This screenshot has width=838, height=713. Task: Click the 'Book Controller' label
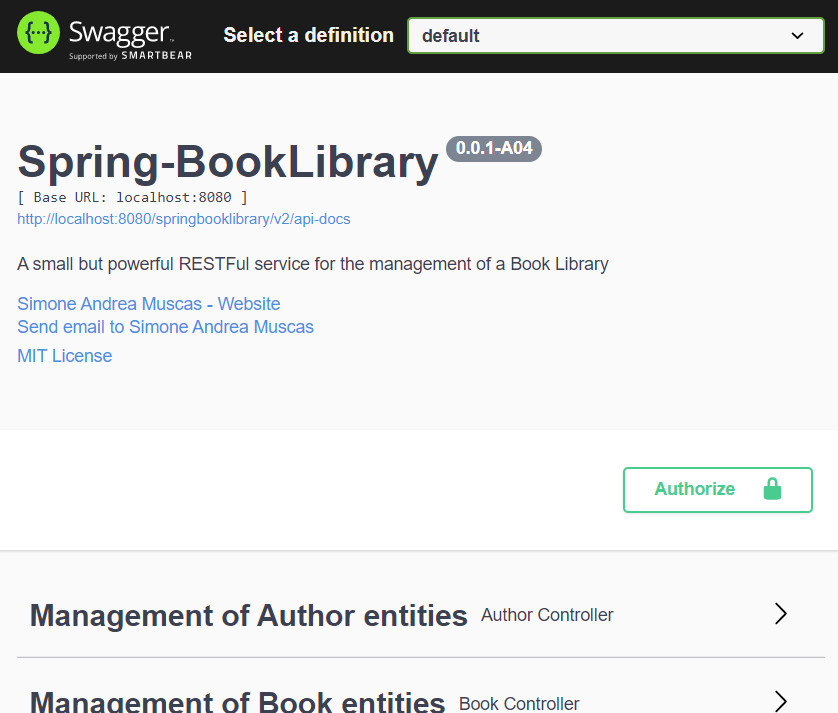click(519, 703)
